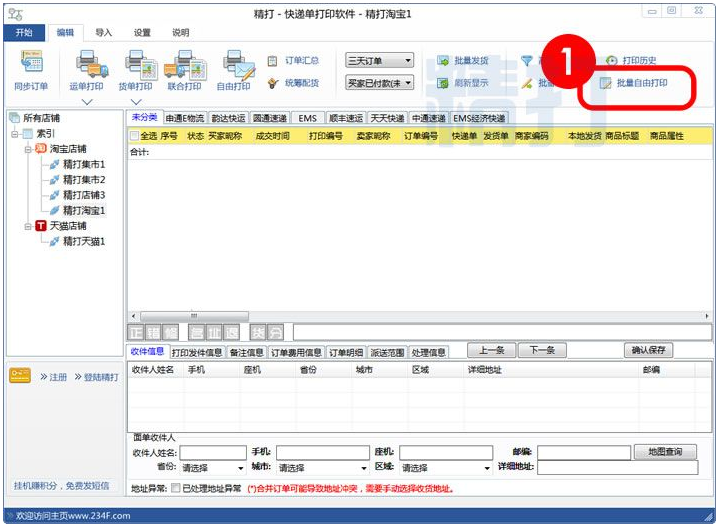Image resolution: width=718 pixels, height=526 pixels.
Task: Collapse the 天猫店铺 tree node
Action: point(28,226)
